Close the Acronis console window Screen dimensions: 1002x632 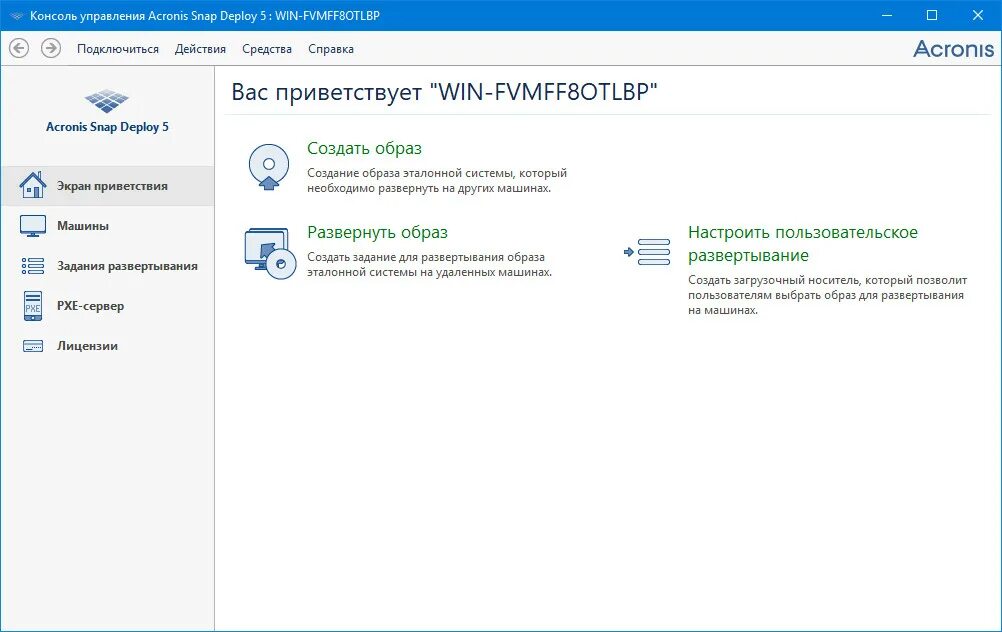point(978,15)
